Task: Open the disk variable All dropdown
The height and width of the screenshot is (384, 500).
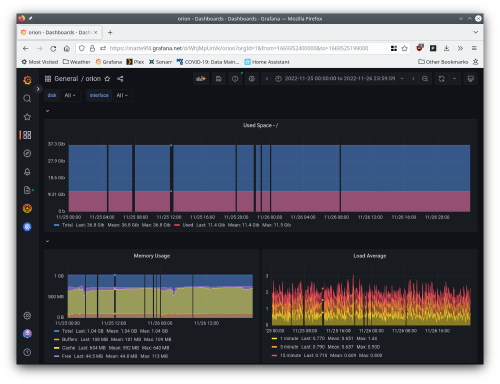Action: 70,95
